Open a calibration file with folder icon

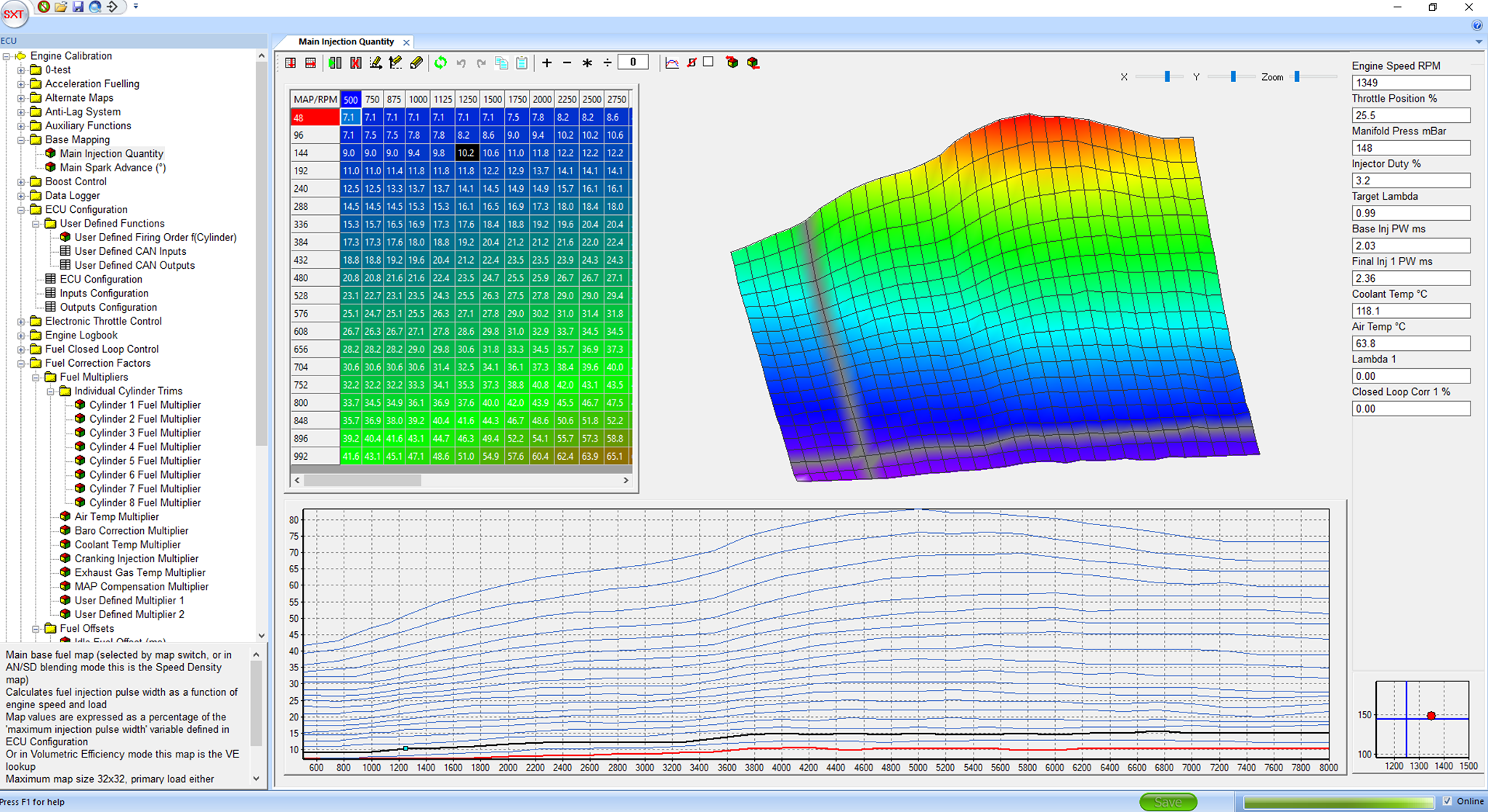point(61,7)
